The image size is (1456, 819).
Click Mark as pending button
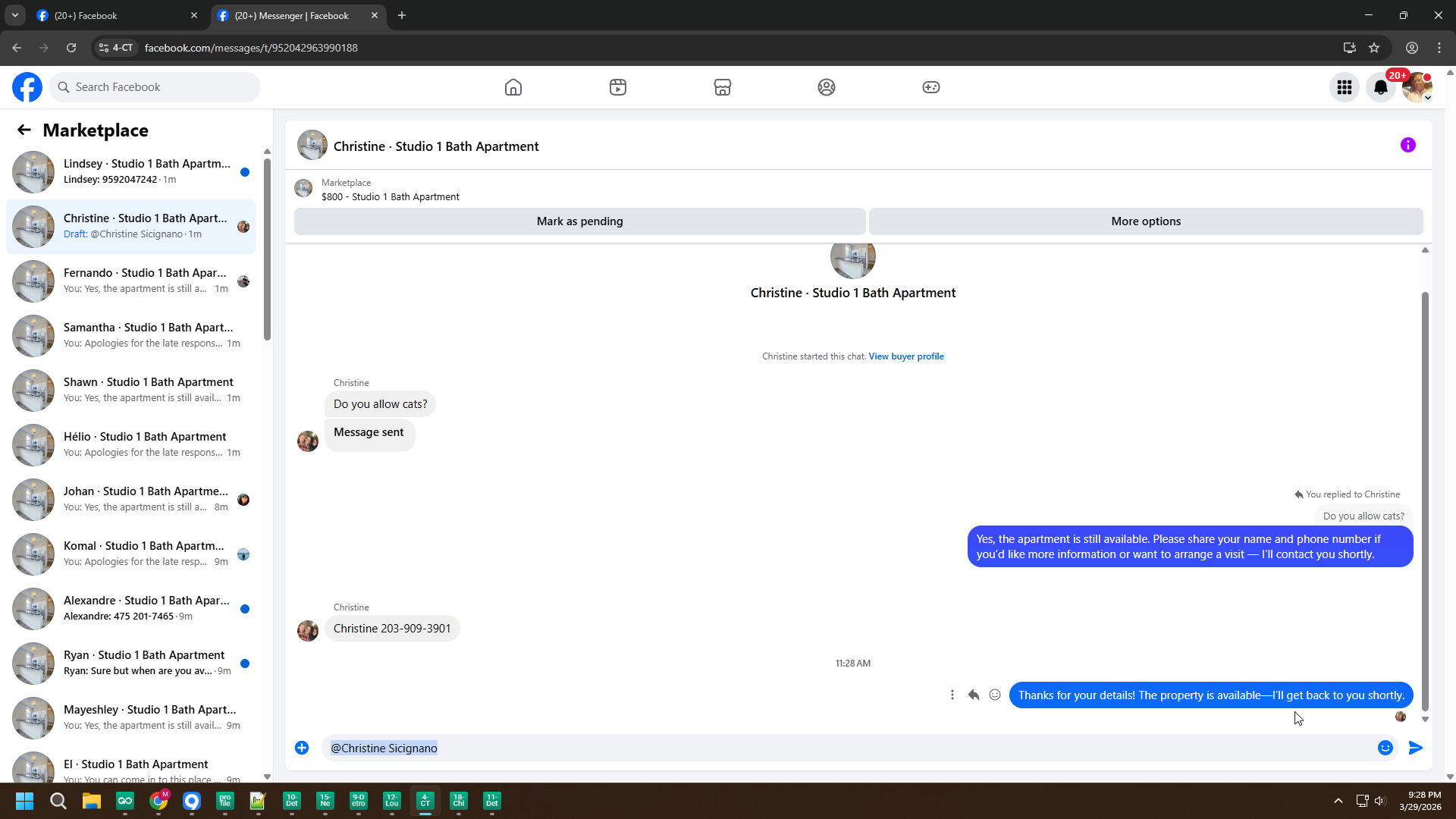click(x=580, y=221)
